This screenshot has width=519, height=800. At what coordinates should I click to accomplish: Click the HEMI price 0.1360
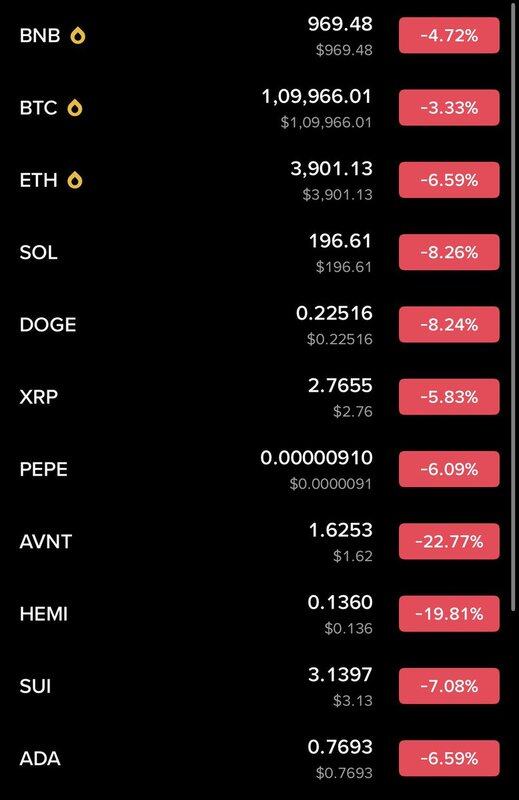(340, 603)
